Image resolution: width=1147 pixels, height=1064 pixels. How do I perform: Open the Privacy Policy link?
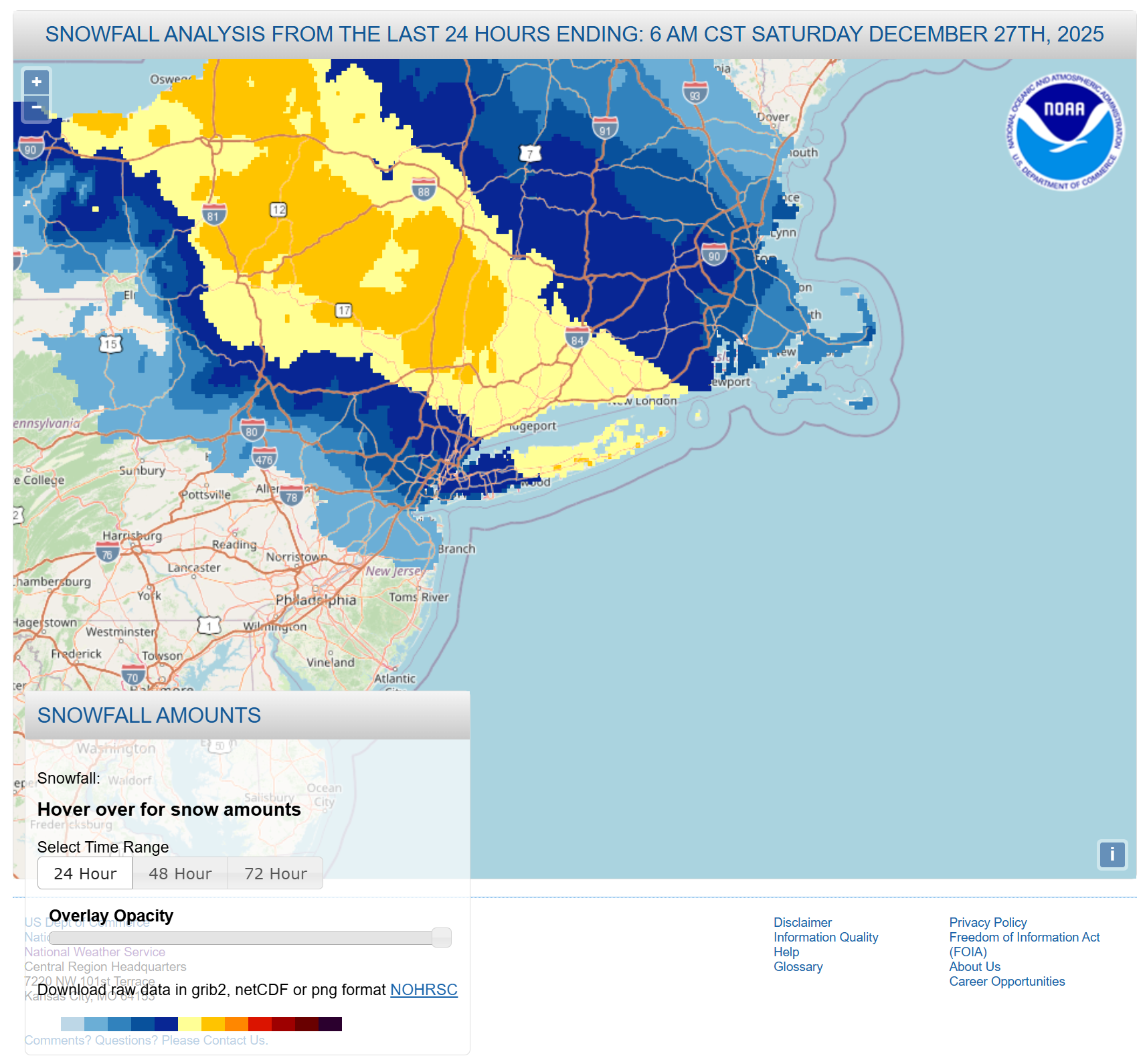(x=987, y=922)
